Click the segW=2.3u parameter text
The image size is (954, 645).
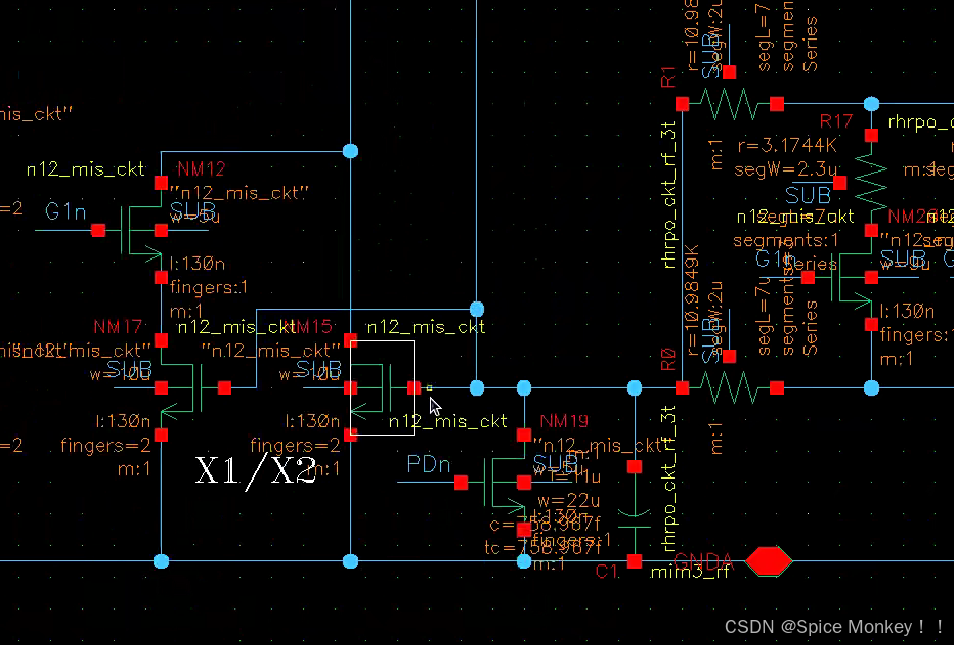[x=785, y=169]
